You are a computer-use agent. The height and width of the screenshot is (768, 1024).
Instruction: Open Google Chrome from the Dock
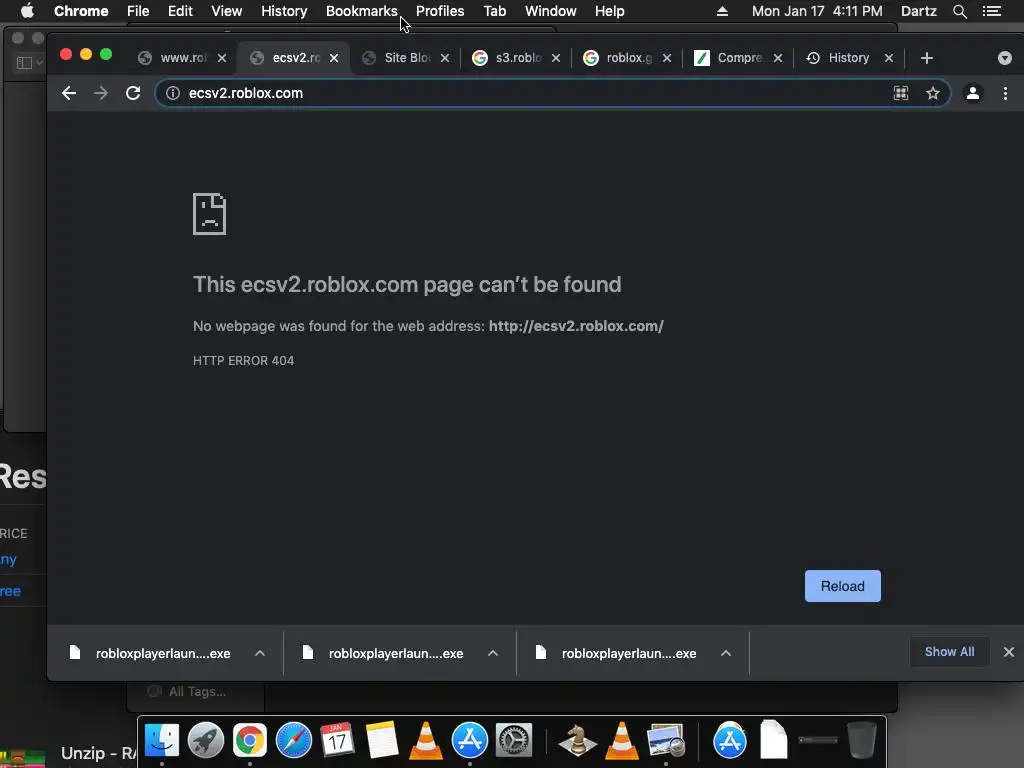click(249, 741)
